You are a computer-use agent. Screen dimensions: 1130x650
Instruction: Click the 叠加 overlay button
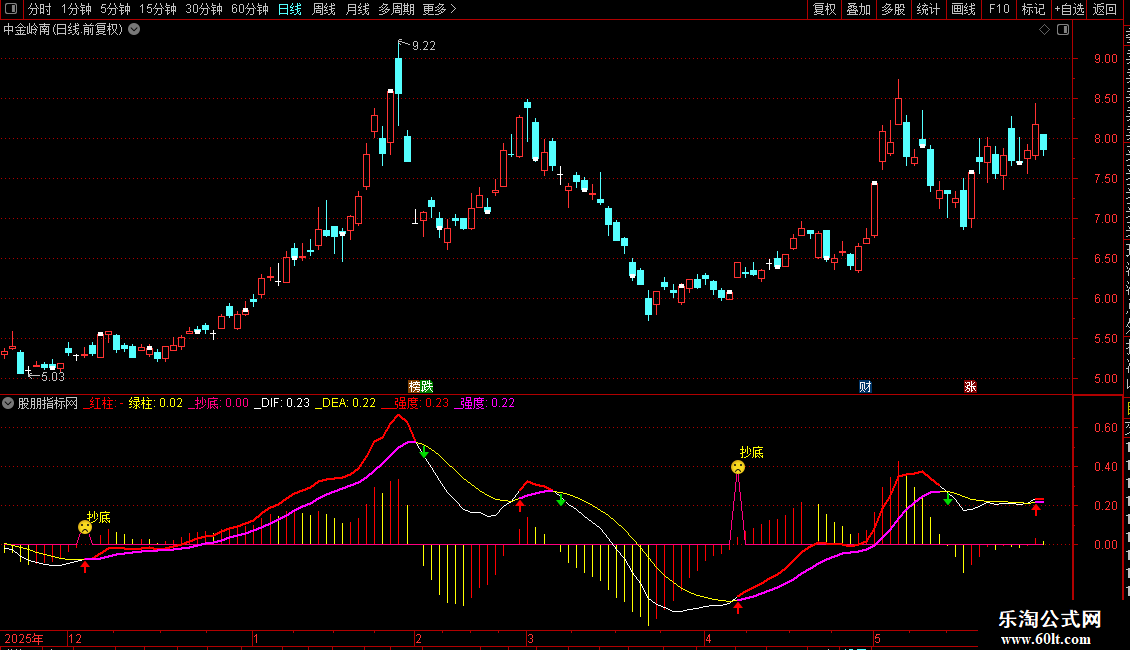coord(858,9)
